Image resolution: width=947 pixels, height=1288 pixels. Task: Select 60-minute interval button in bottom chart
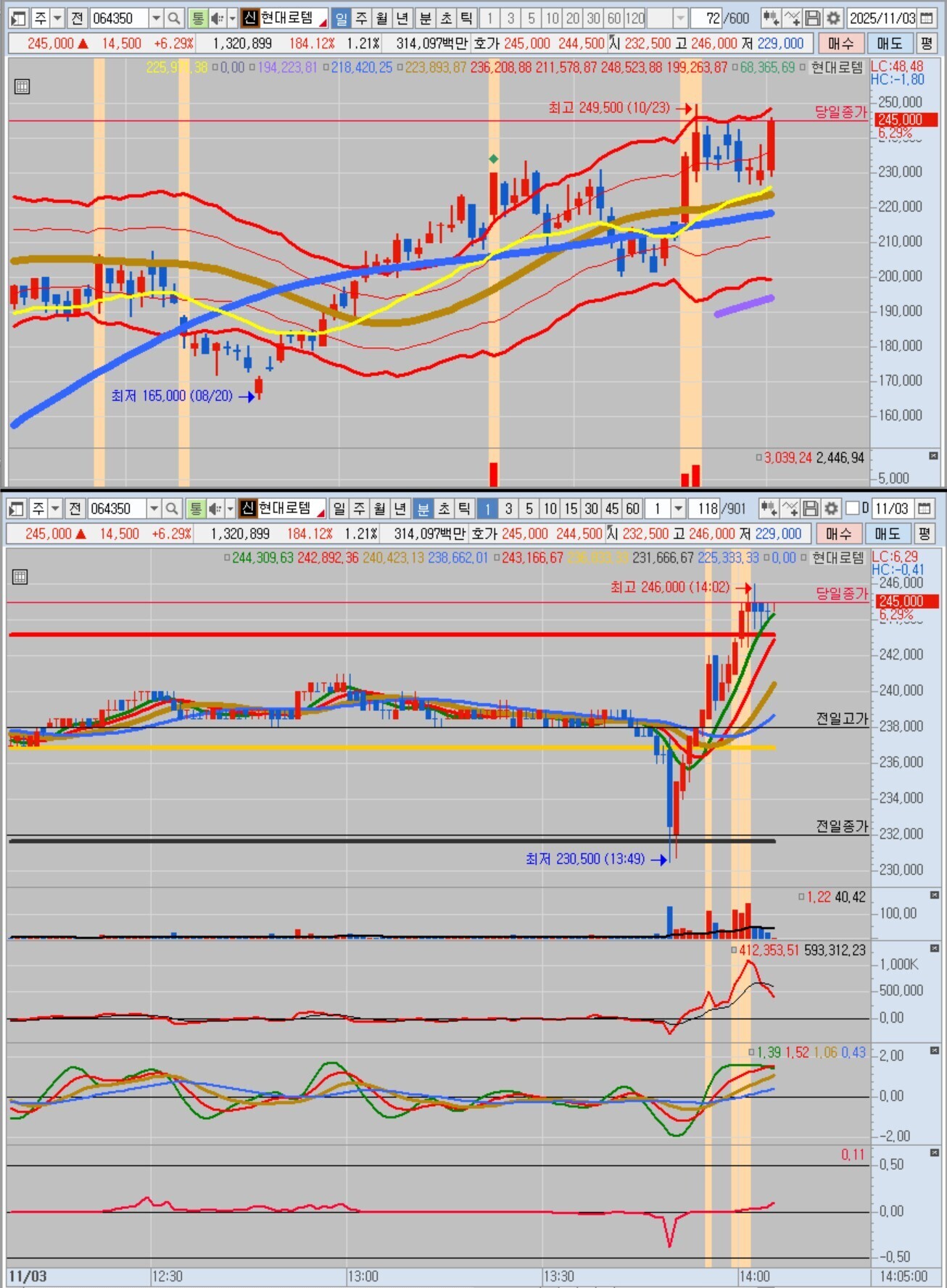(x=632, y=509)
